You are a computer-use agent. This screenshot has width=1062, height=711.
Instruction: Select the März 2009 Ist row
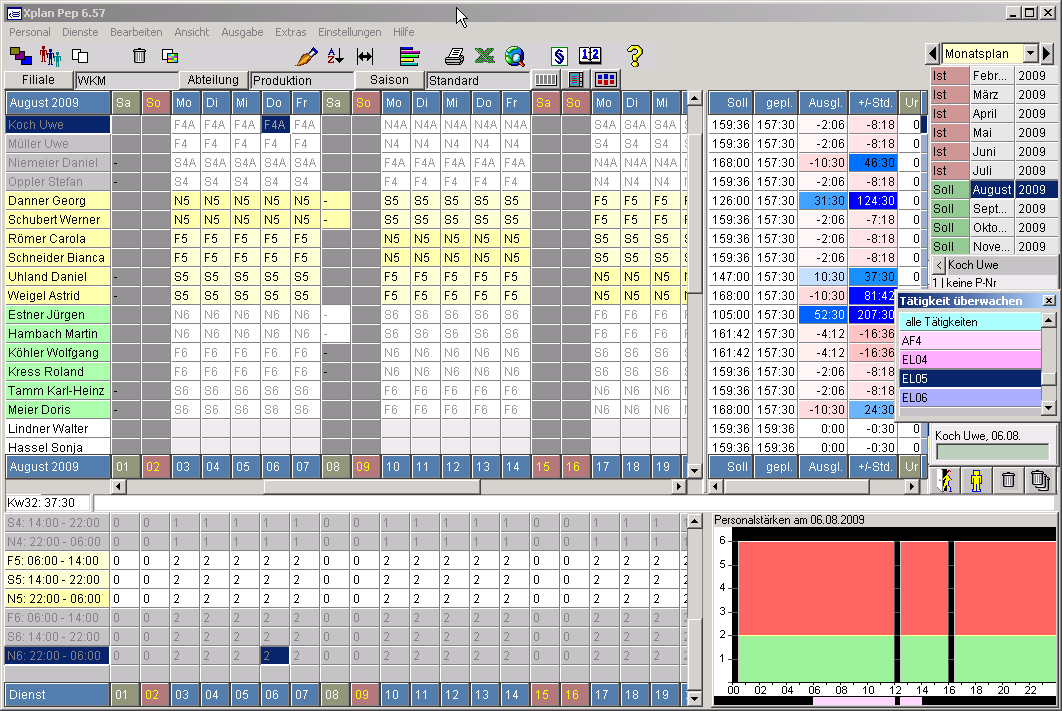click(x=994, y=95)
